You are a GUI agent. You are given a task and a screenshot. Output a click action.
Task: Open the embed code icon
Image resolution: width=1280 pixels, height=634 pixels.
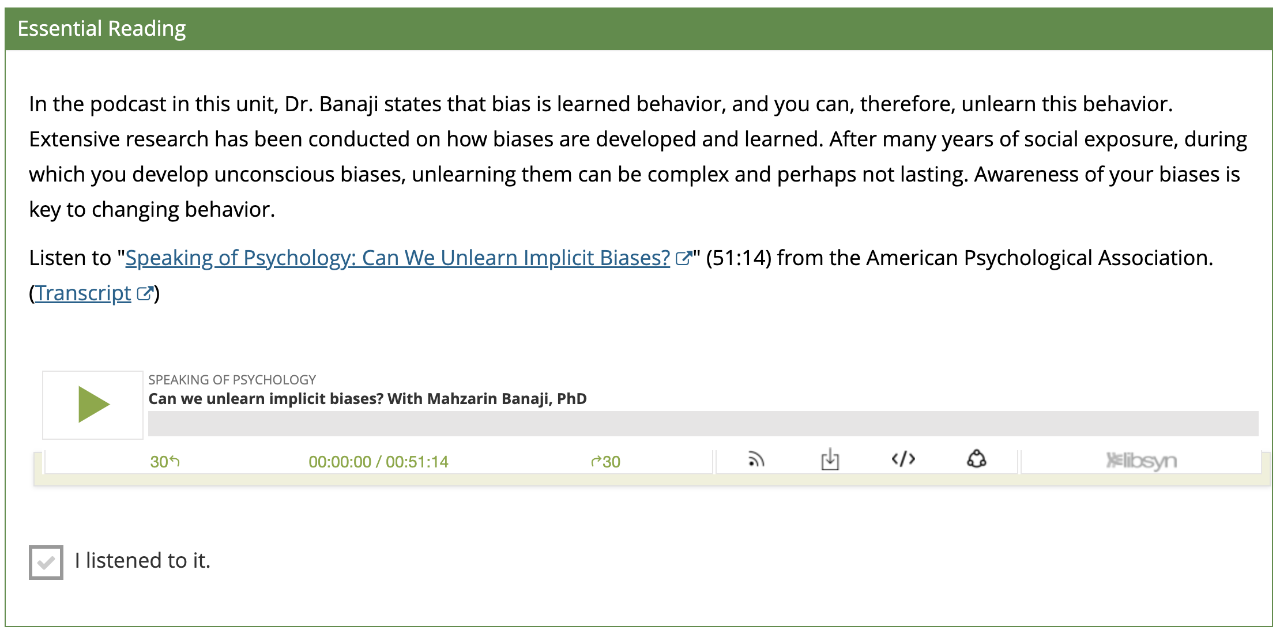coord(903,459)
